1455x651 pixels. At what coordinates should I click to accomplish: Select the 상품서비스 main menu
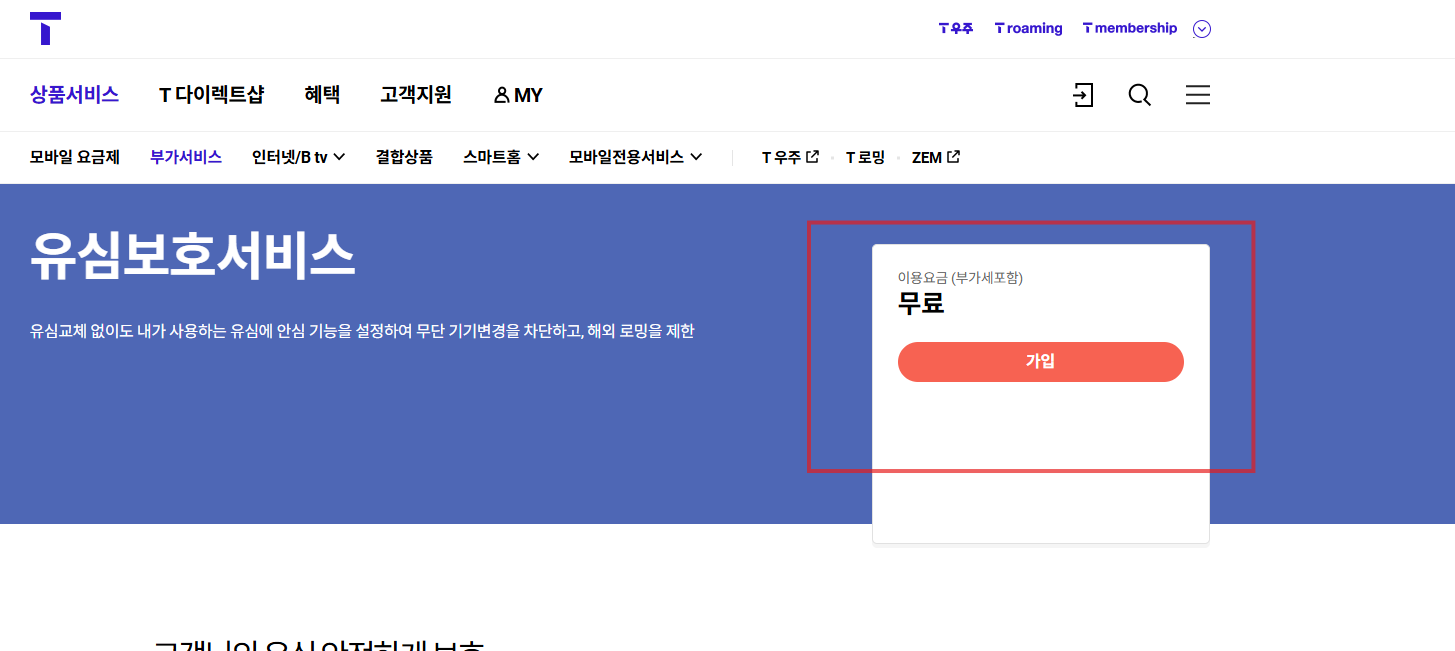74,95
